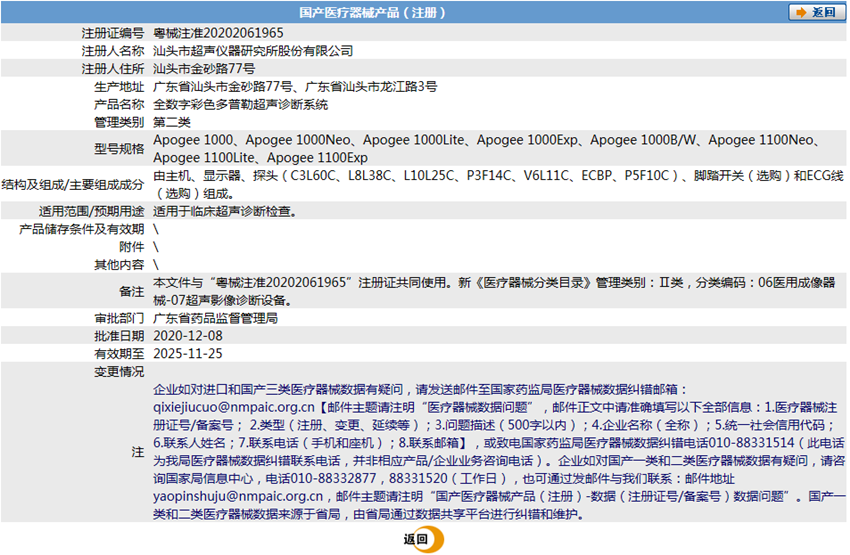
Task: Click the 有效期至 label
Action: click(119, 354)
